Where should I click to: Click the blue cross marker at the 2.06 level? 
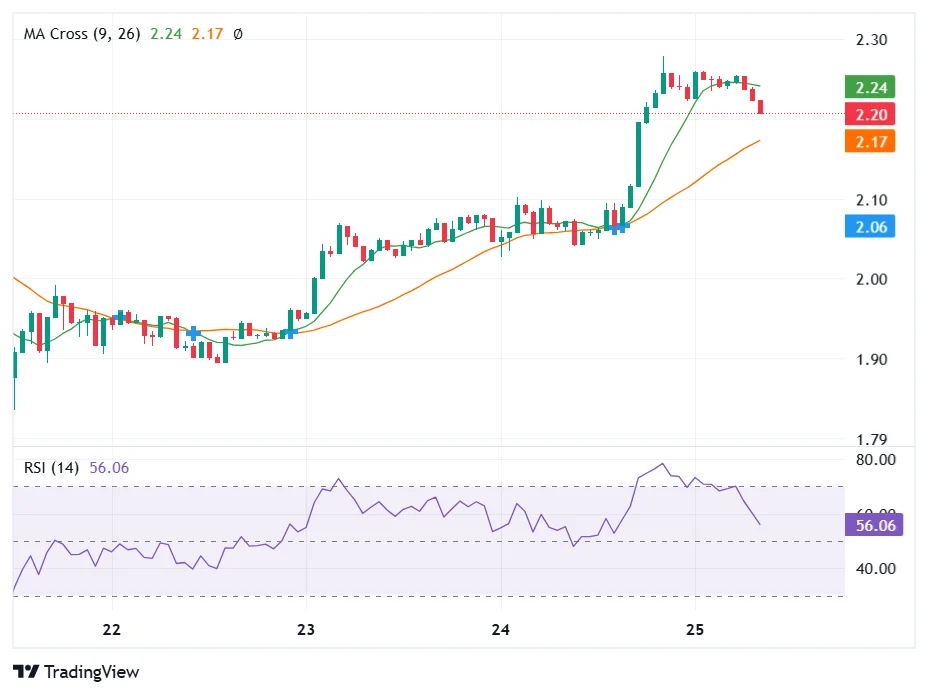point(617,227)
